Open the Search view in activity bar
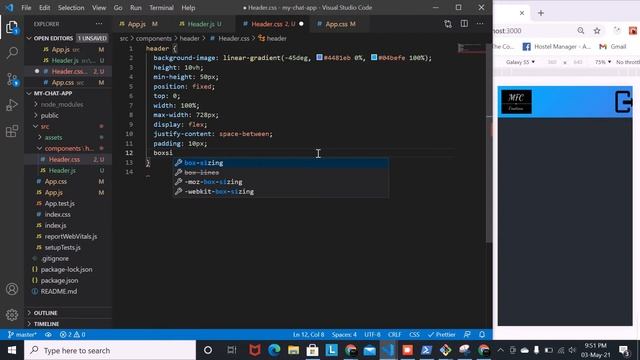640x360 pixels. [12, 53]
